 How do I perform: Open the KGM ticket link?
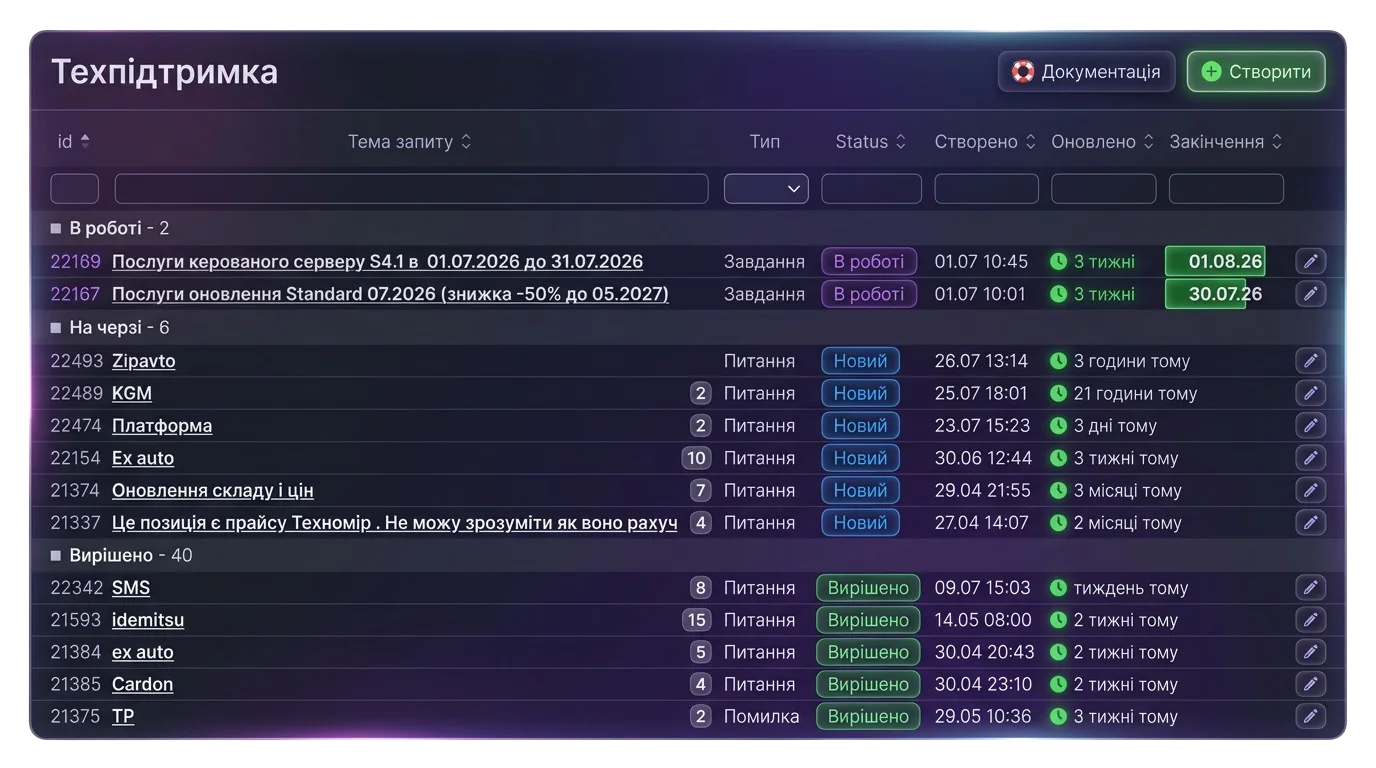coord(132,393)
